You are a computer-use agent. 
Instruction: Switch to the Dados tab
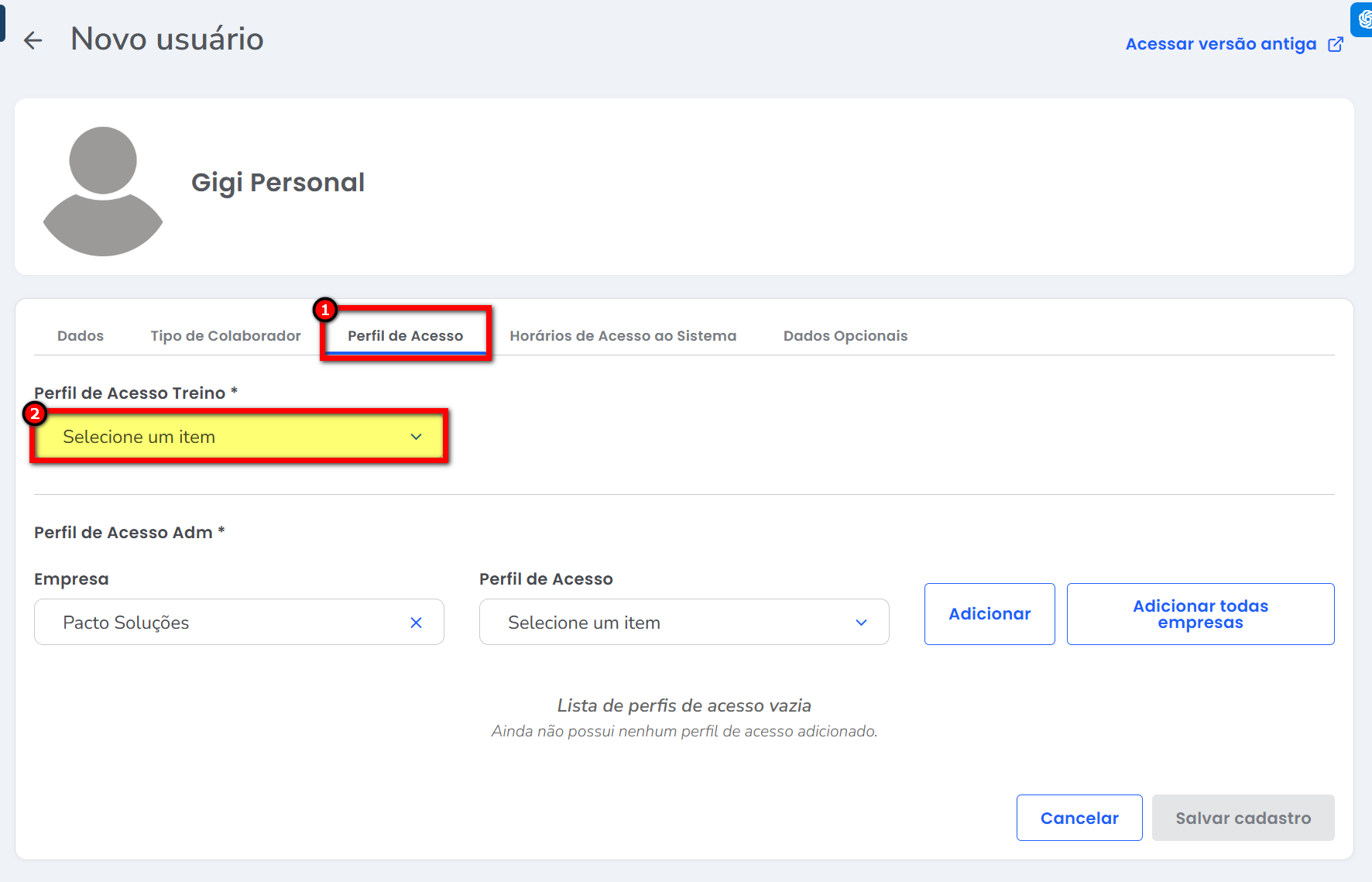click(81, 336)
